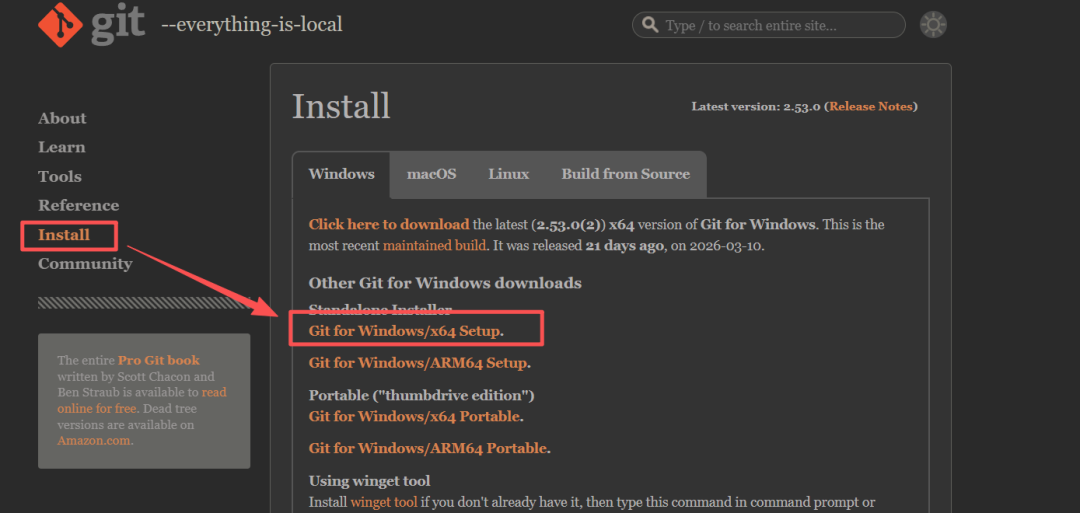Click the '21 days ago' text
Viewport: 1080px width, 513px height.
tap(625, 245)
